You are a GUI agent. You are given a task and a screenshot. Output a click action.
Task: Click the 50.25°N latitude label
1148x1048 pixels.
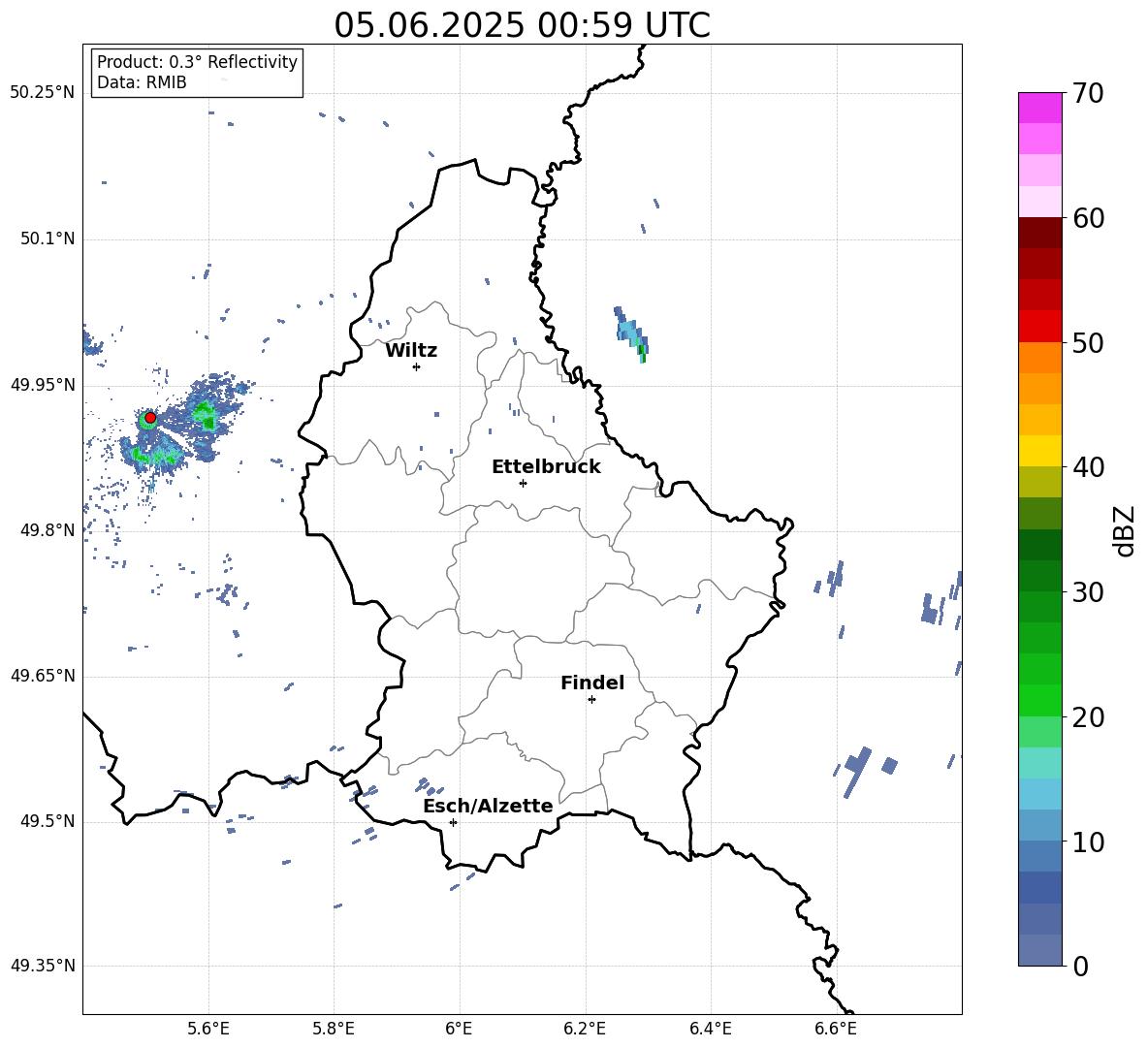(x=43, y=93)
